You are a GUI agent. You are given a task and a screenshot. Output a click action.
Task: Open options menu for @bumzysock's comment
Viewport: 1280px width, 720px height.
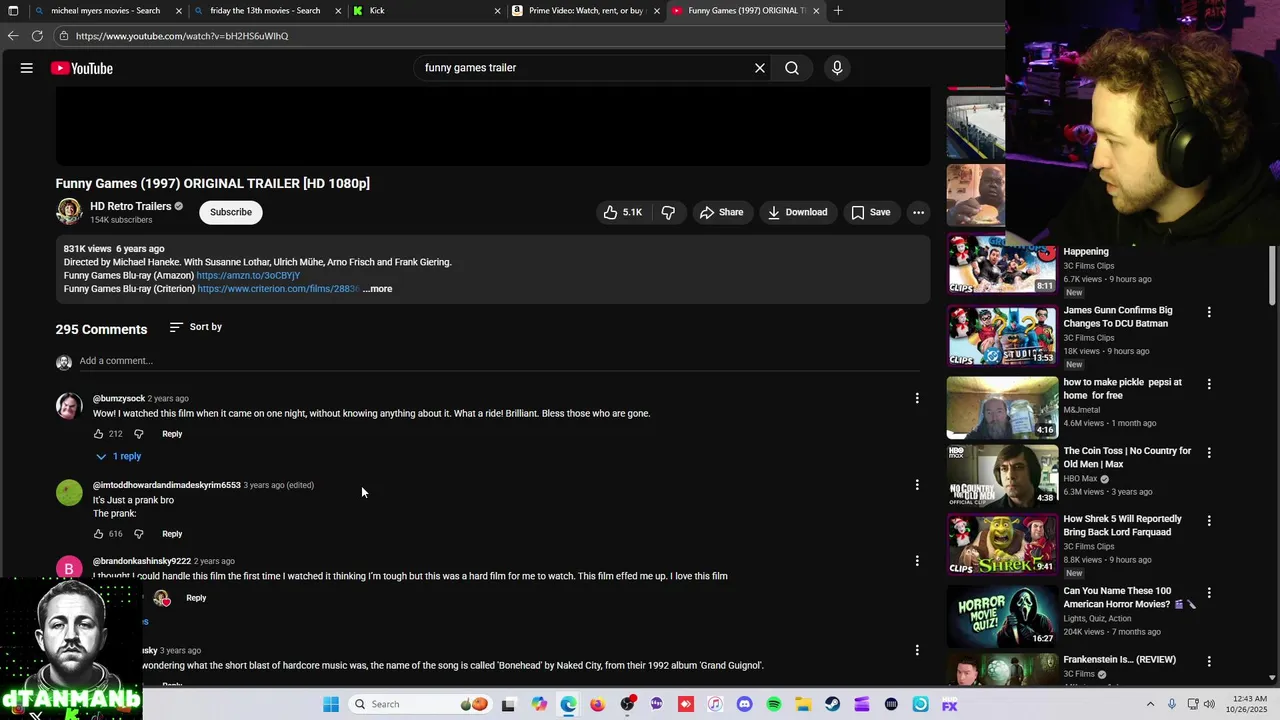[917, 398]
